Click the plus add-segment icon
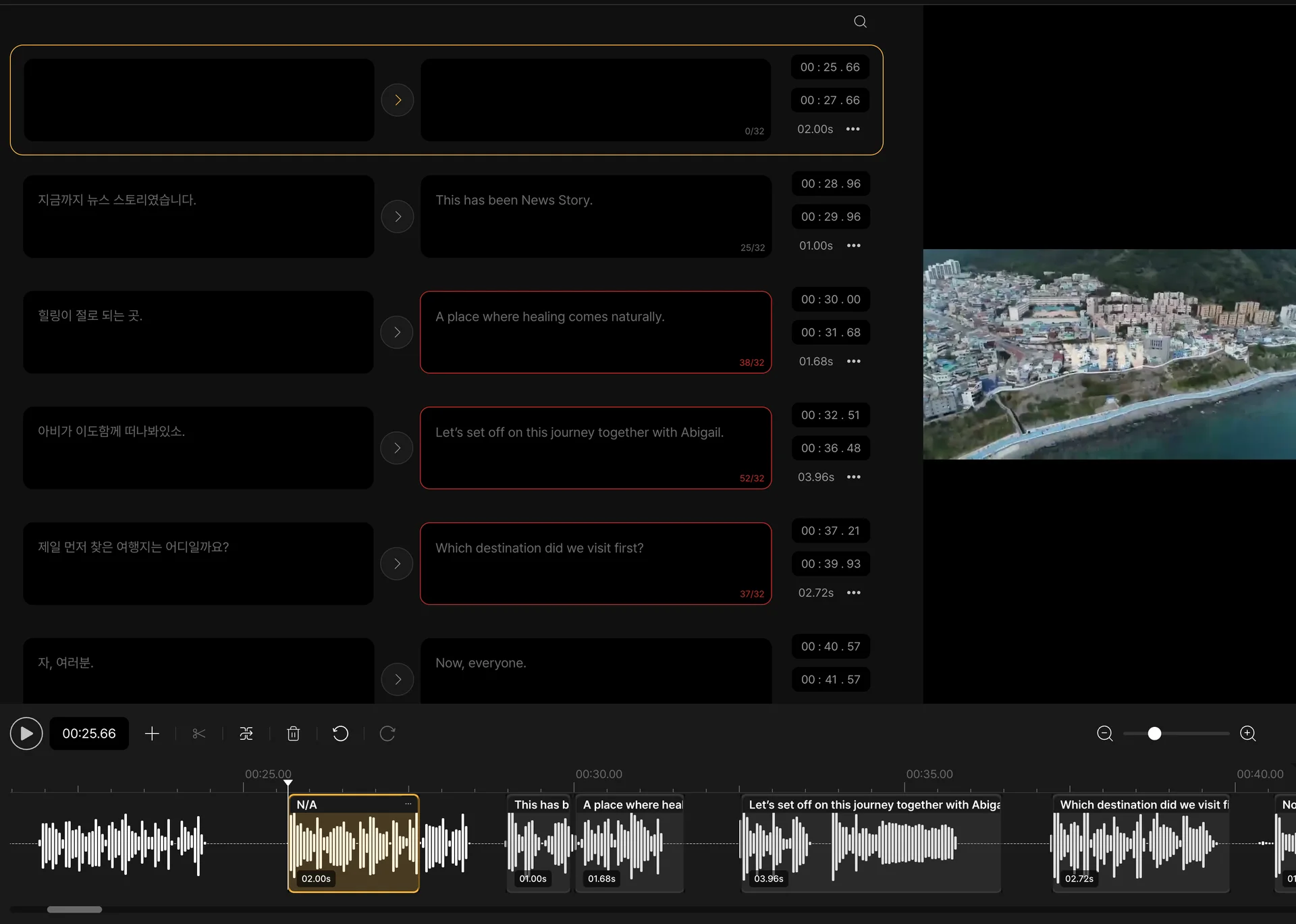The height and width of the screenshot is (924, 1296). [152, 734]
